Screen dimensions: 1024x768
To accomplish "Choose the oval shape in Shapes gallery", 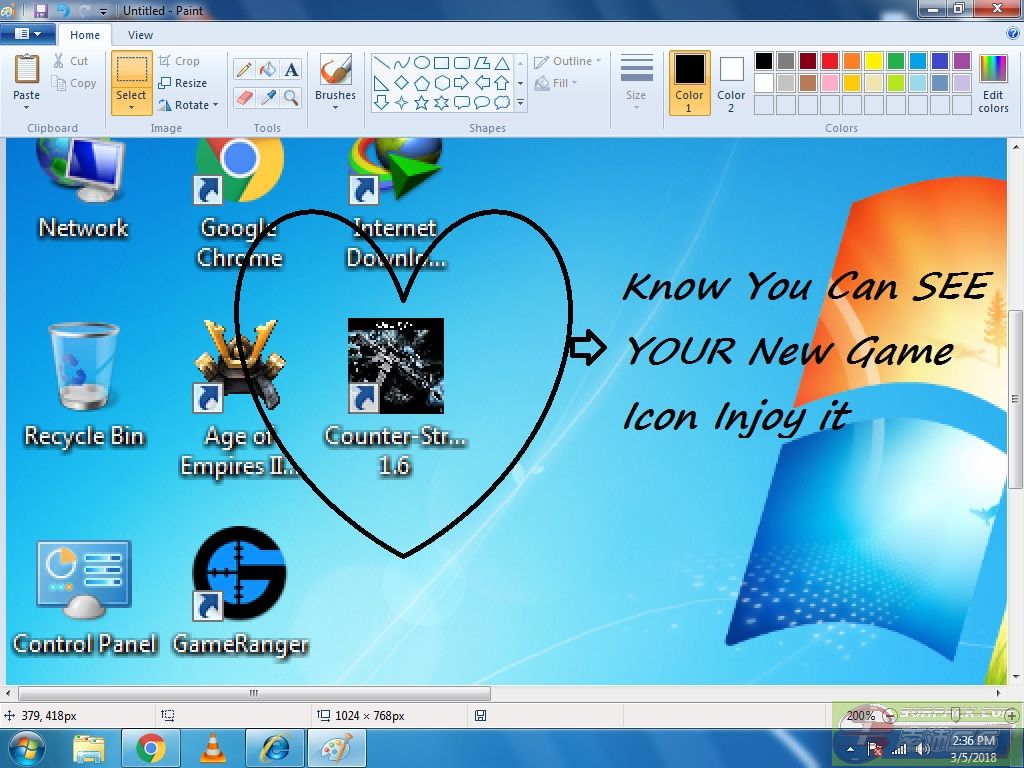I will 421,62.
